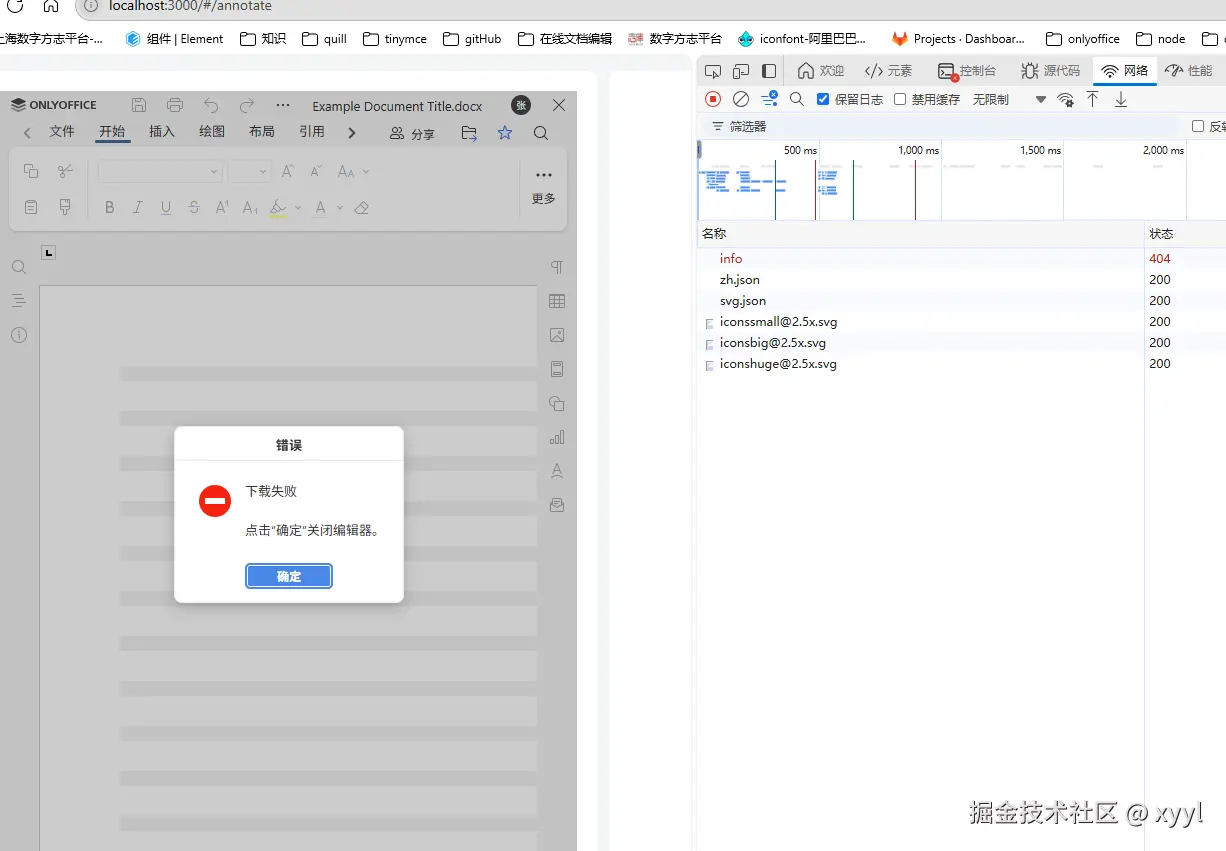Open Shape settings in the right sidebar

(557, 403)
